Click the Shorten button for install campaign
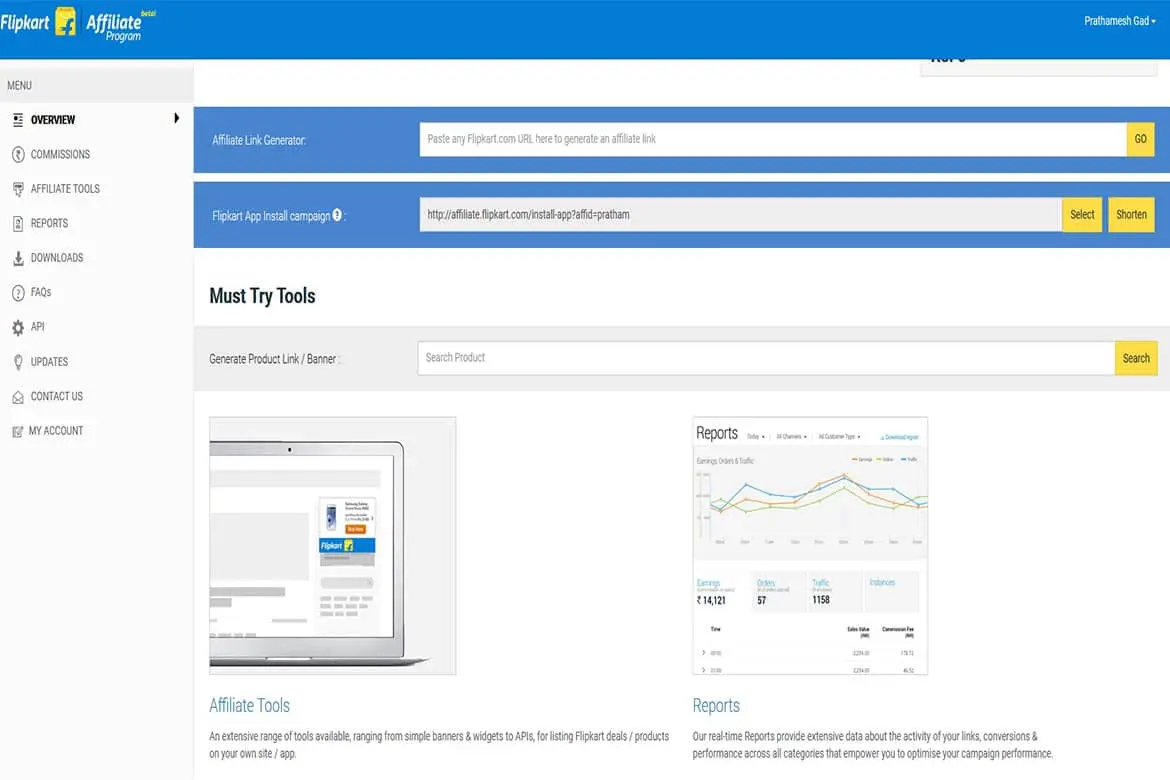This screenshot has width=1170, height=780. click(x=1131, y=214)
